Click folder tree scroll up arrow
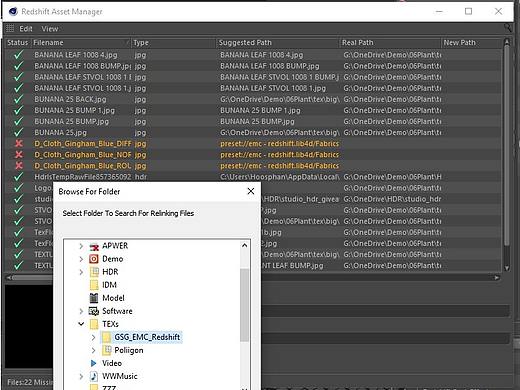 (x=244, y=246)
